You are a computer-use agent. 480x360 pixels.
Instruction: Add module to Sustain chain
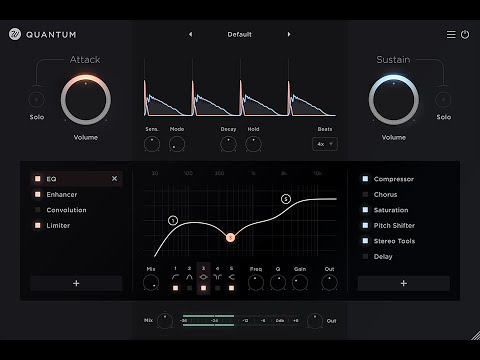(x=404, y=283)
